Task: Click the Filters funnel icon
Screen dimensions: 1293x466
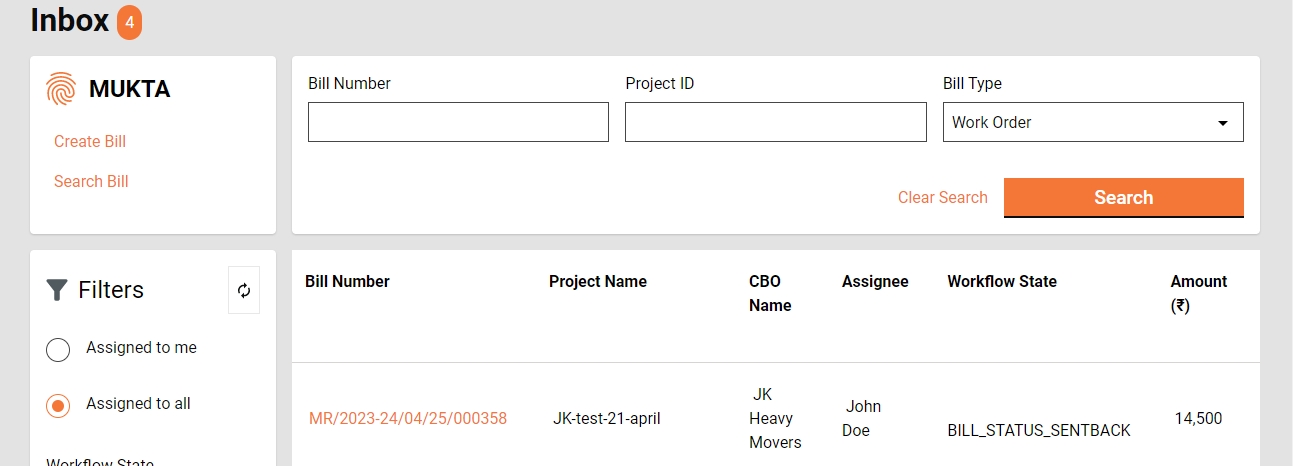Action: click(x=57, y=290)
